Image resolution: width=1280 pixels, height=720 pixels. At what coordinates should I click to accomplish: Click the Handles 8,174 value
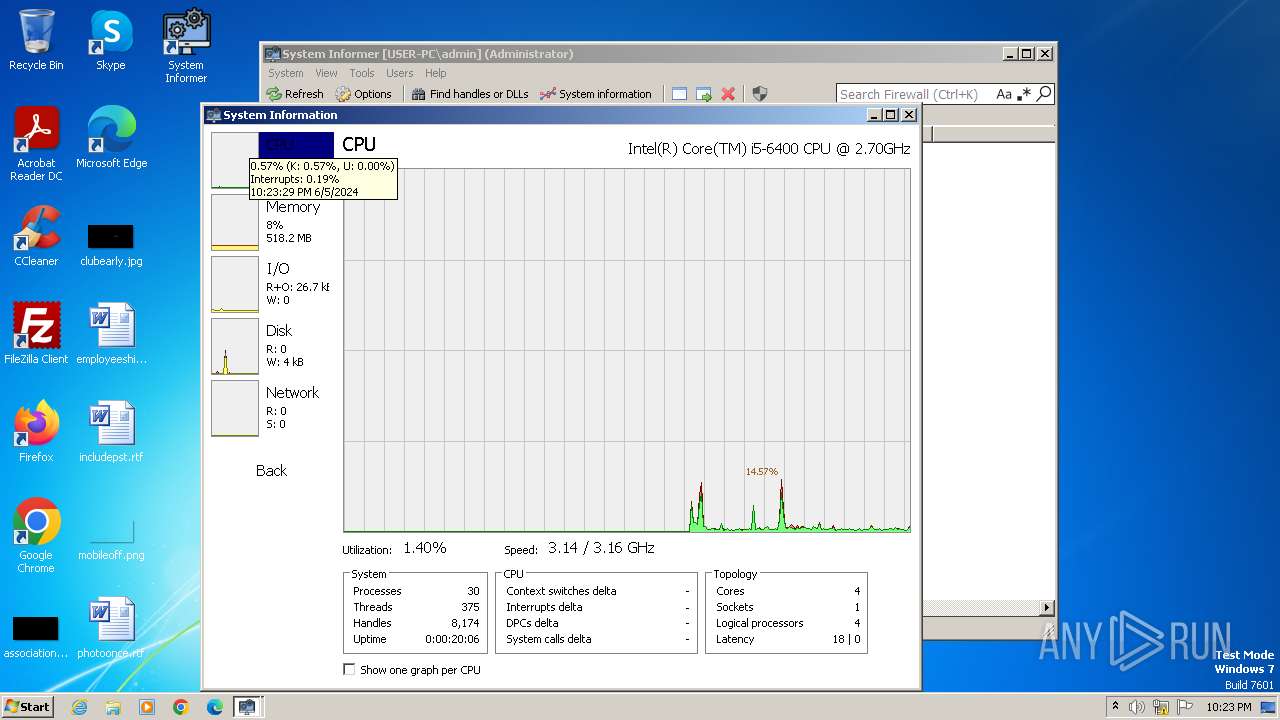tap(465, 623)
